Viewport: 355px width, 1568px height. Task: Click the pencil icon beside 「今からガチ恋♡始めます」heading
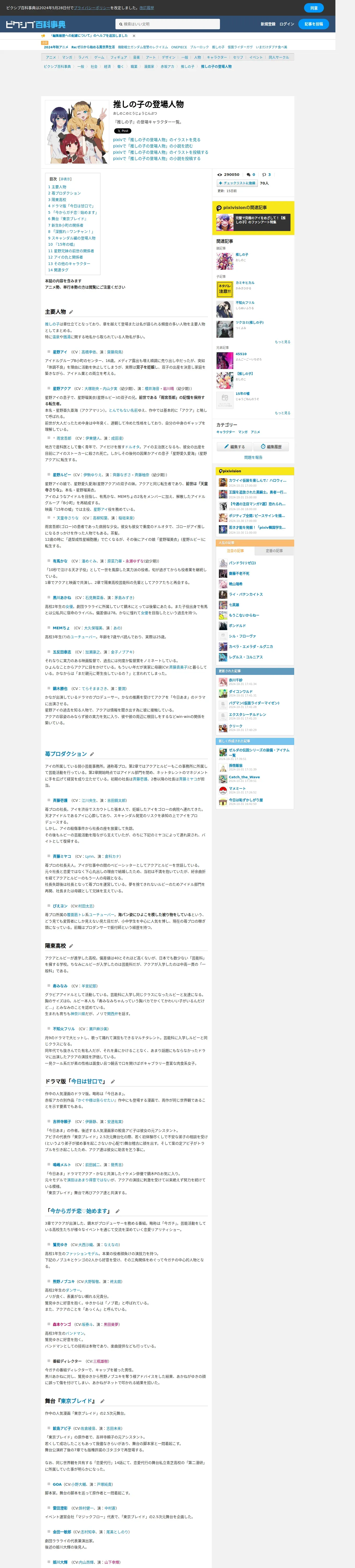(118, 1211)
